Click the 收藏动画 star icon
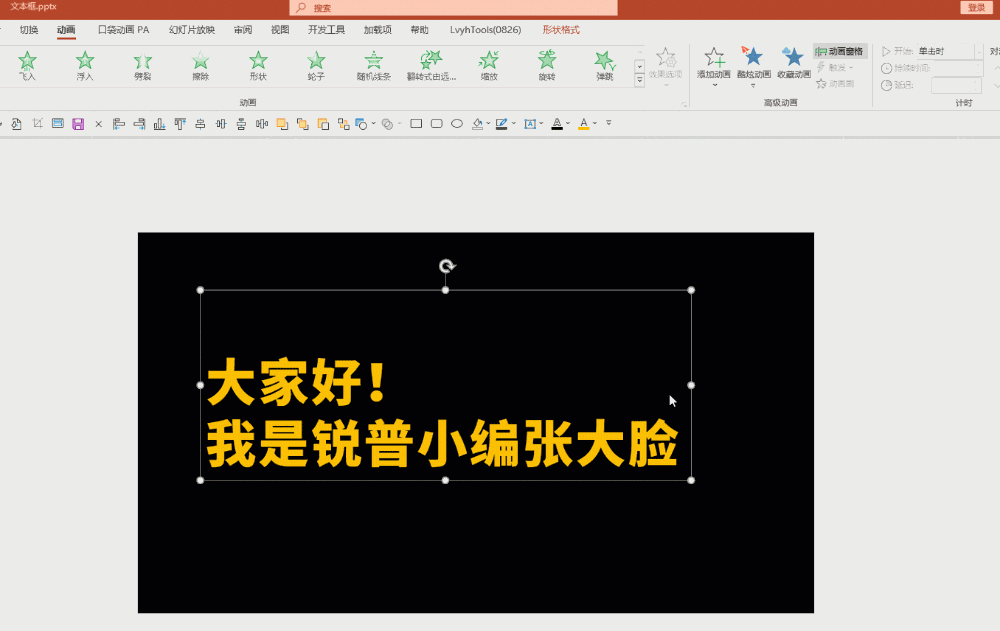 [x=793, y=57]
